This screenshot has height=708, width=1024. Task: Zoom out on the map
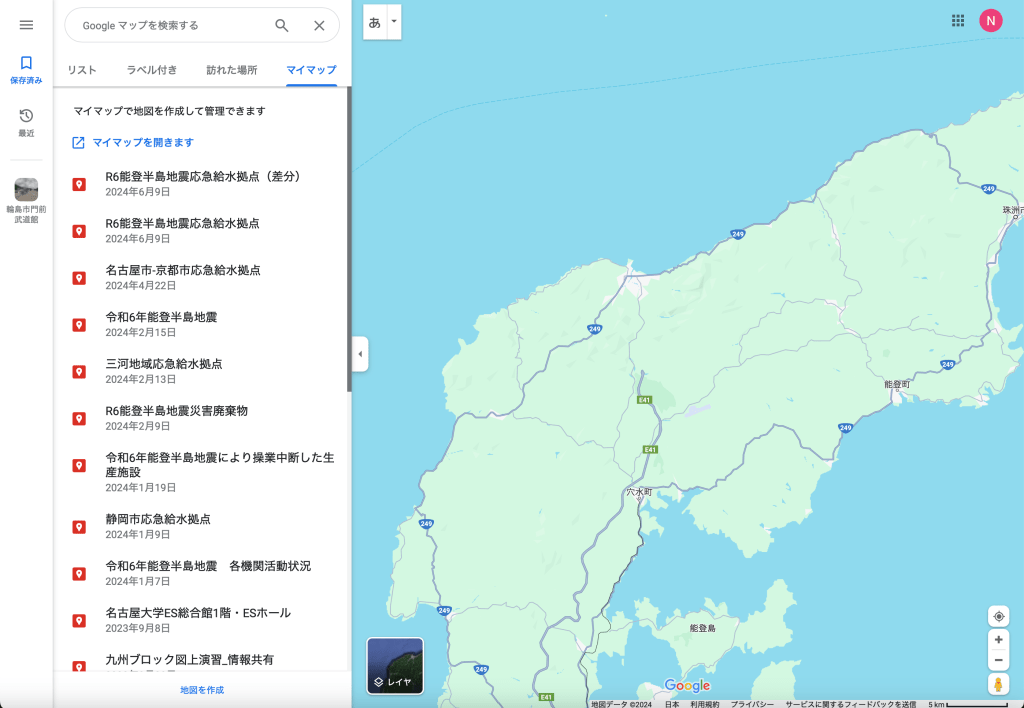click(x=998, y=660)
